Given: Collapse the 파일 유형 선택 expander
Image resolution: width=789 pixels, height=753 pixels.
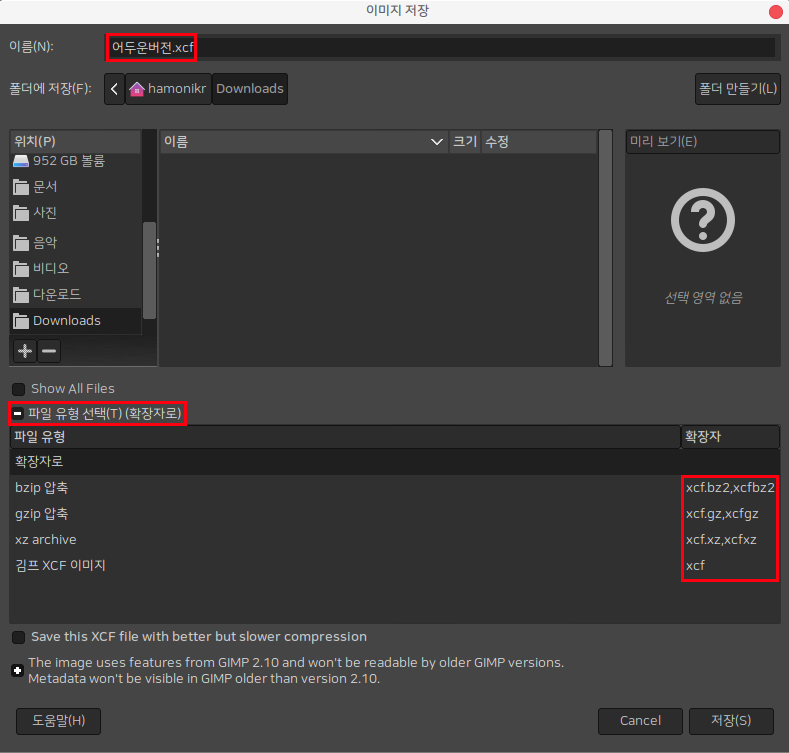Looking at the screenshot, I should (x=18, y=413).
